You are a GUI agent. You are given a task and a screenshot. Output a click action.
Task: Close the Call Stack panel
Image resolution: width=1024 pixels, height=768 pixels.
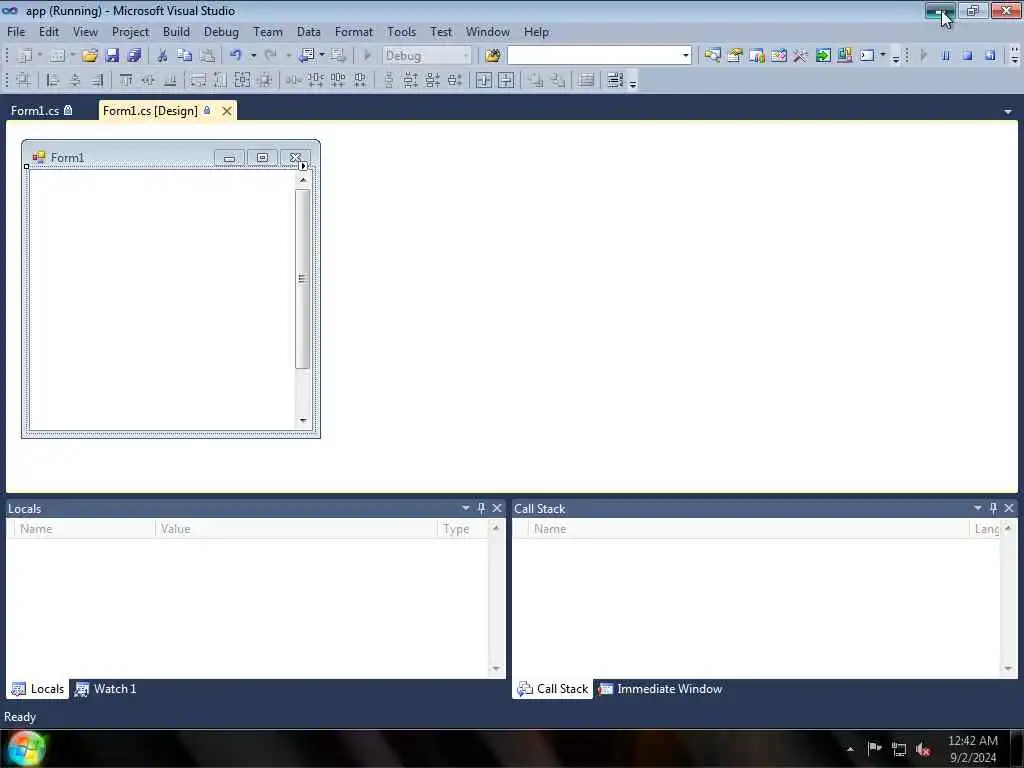1009,508
